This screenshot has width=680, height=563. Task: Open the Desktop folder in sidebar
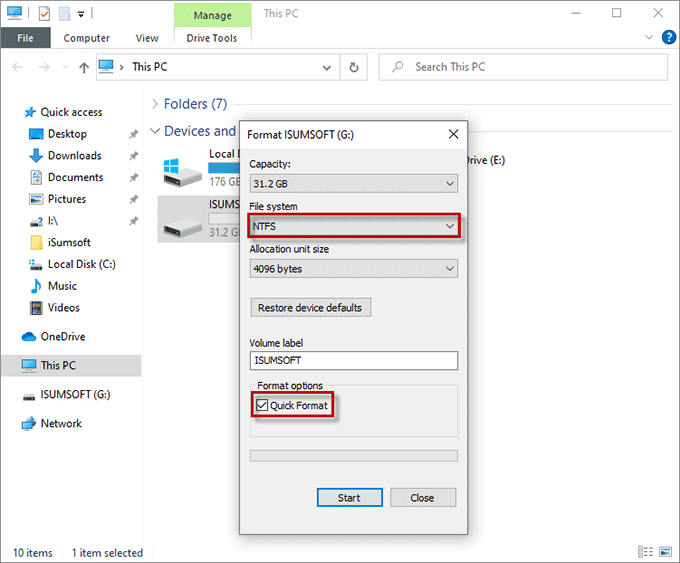tap(58, 134)
